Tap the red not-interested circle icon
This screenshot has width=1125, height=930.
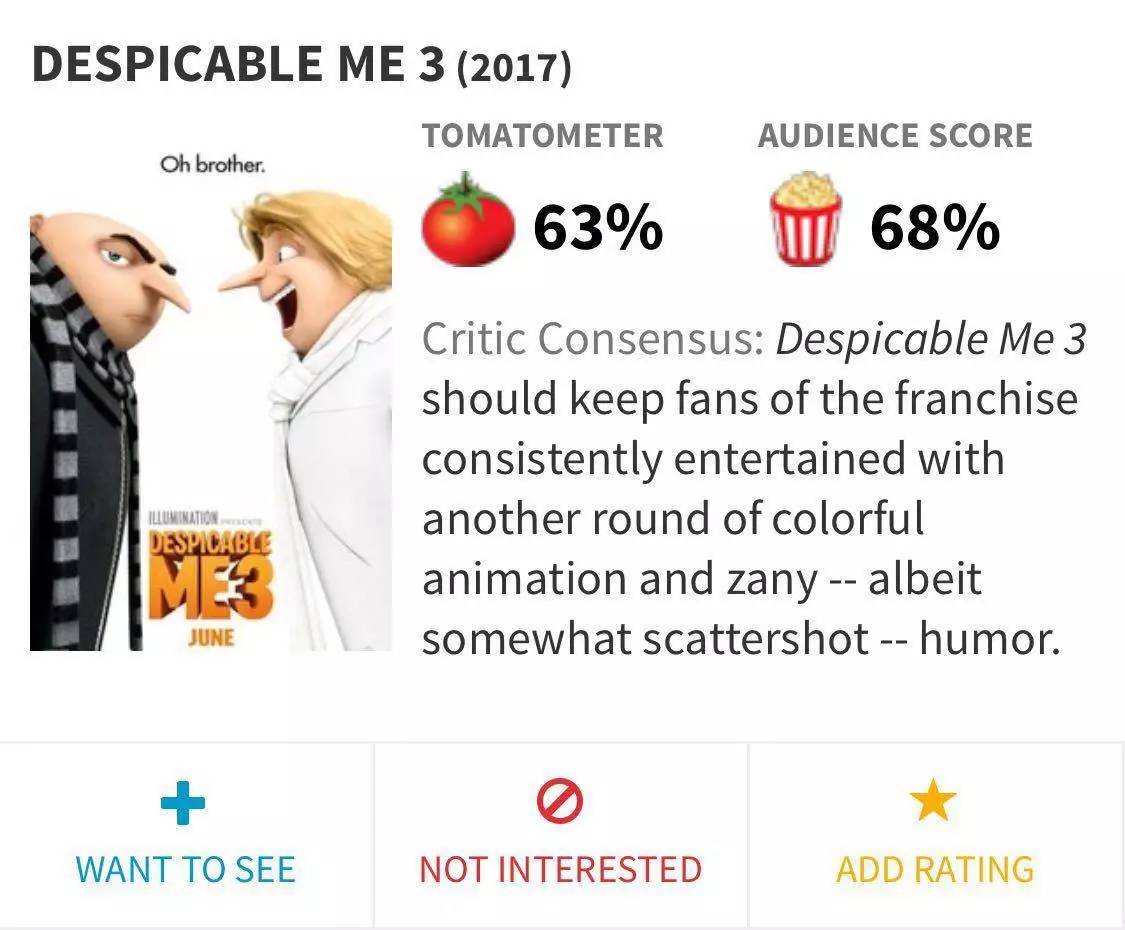(560, 803)
